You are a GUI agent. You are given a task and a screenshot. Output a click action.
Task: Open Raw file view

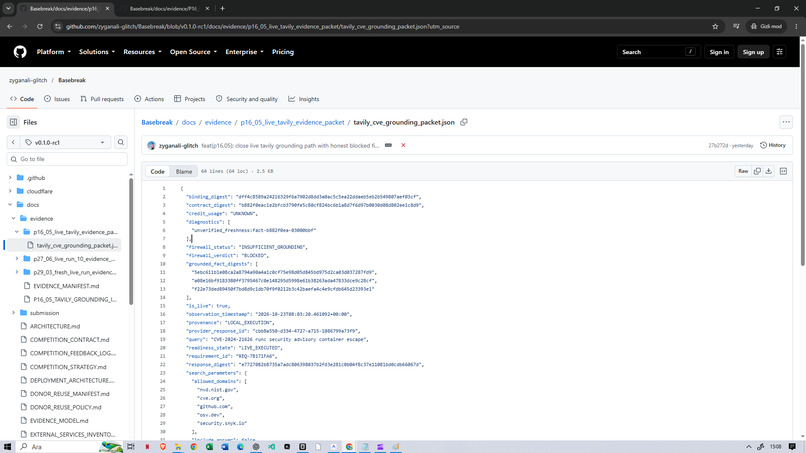(x=743, y=171)
